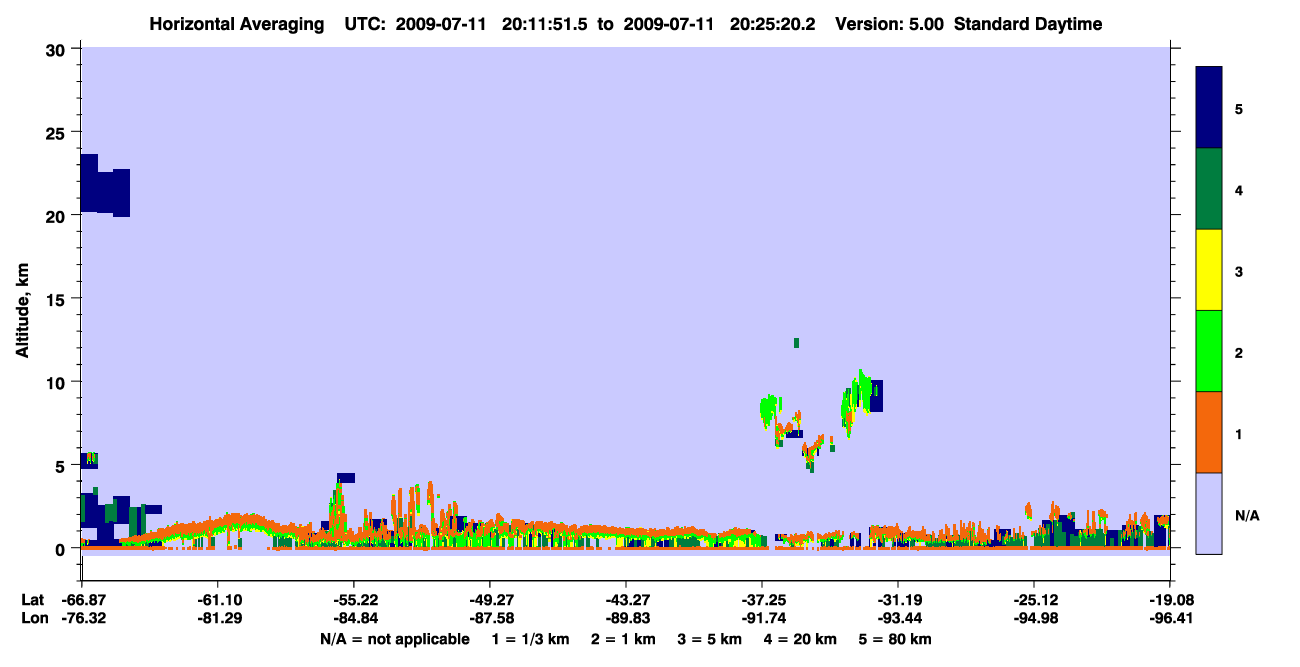Click the latitude label -66.87

[83, 600]
